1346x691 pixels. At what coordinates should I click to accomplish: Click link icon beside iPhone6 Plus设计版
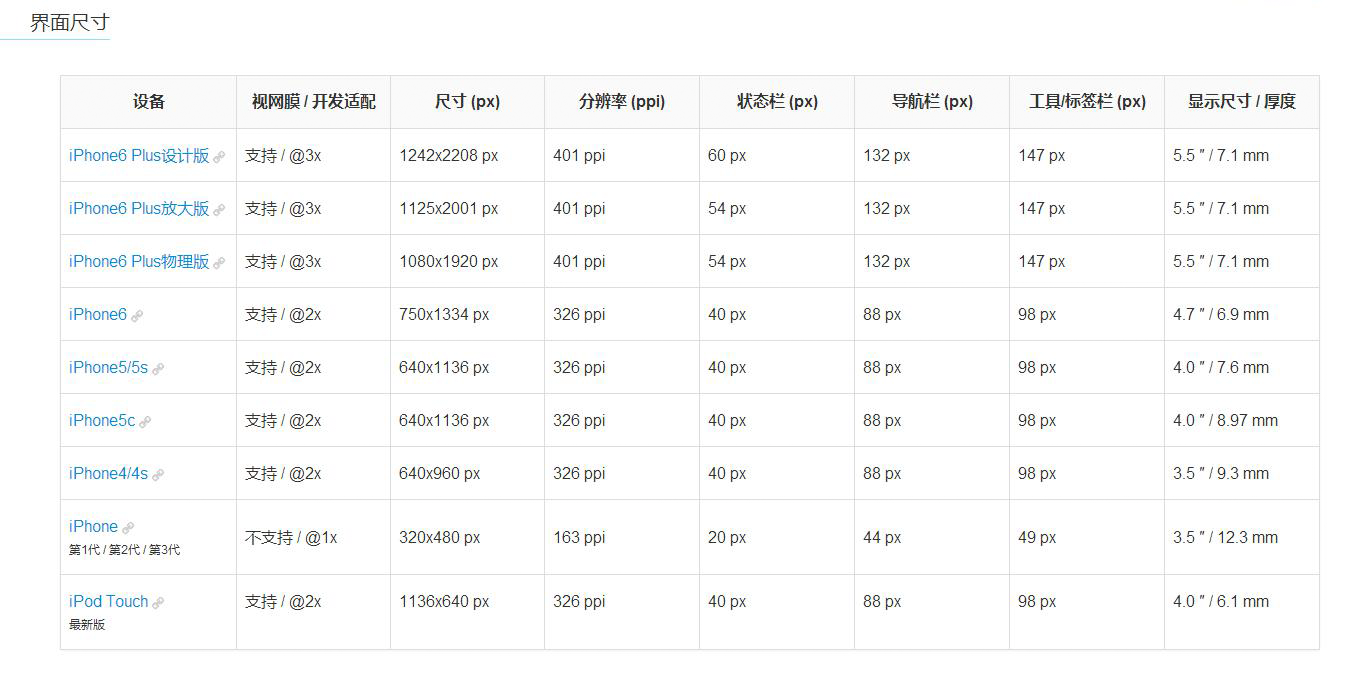[x=219, y=157]
